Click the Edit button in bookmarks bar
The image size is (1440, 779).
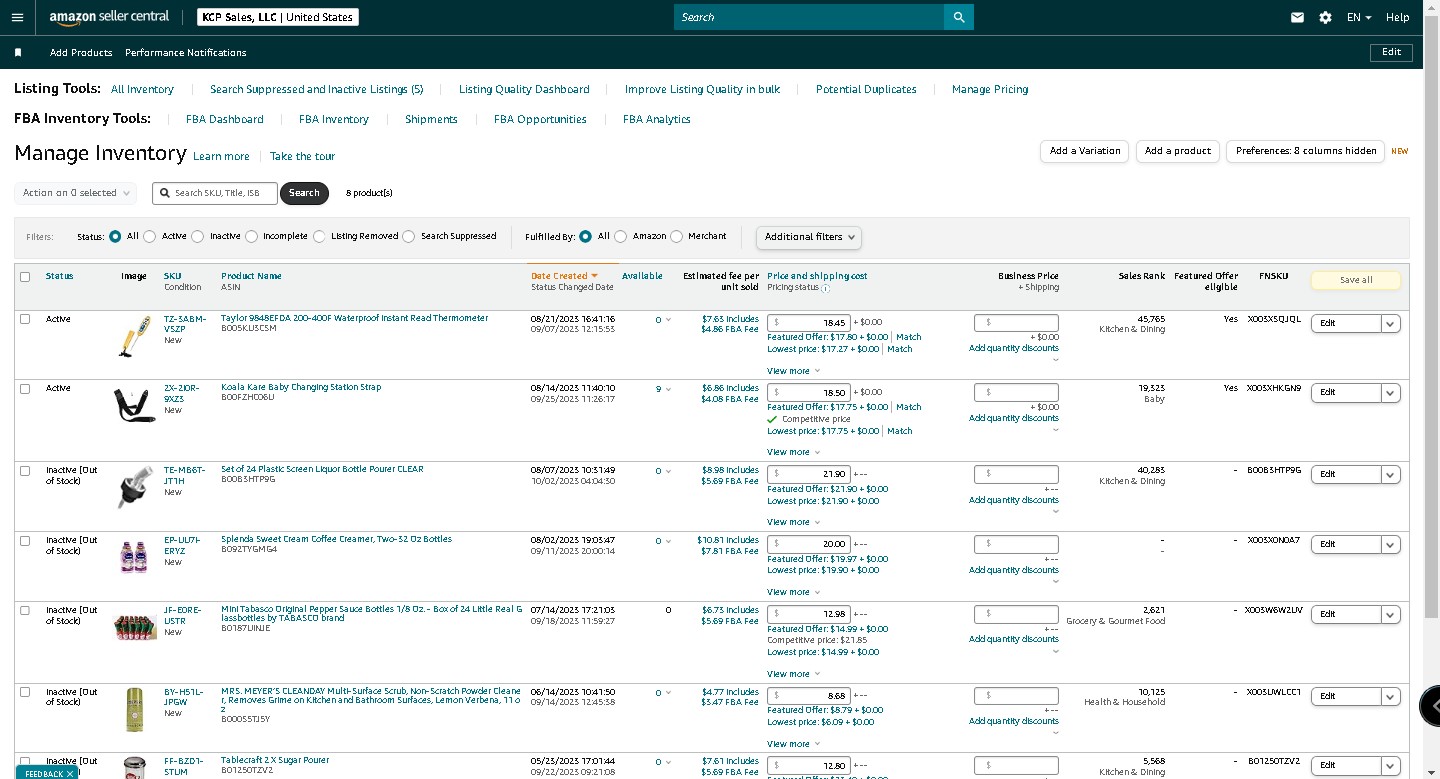(x=1391, y=52)
